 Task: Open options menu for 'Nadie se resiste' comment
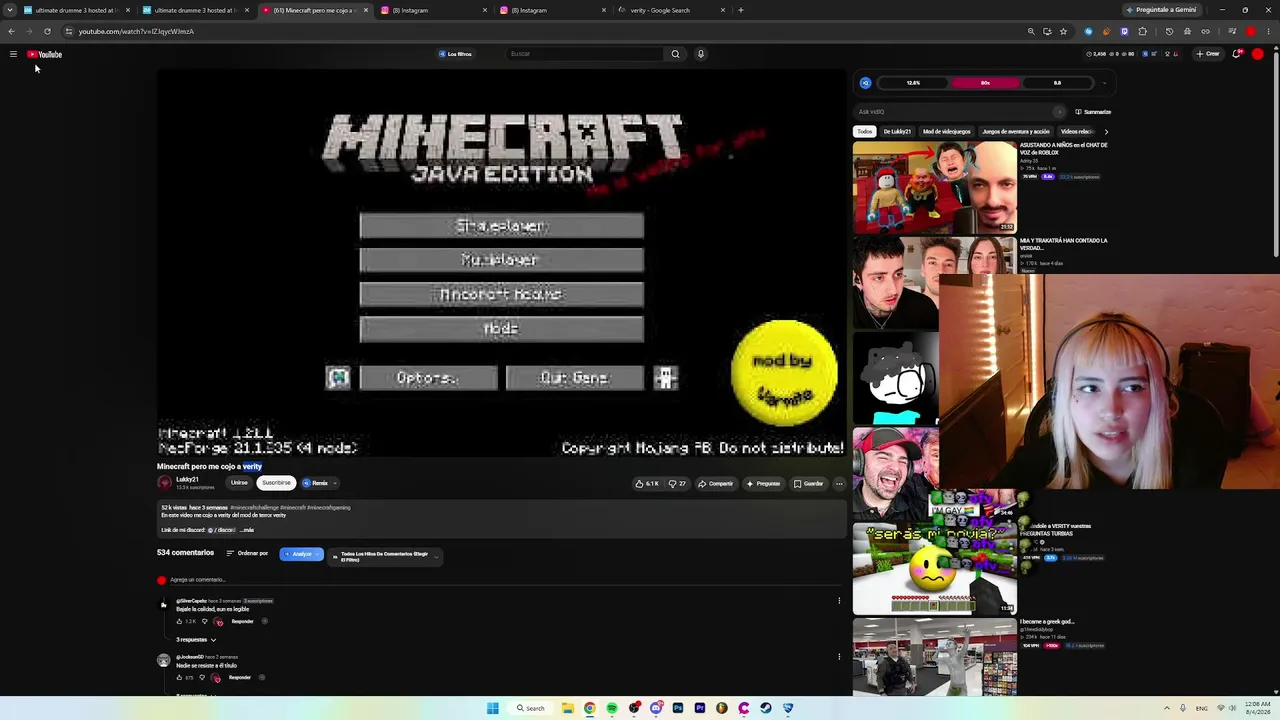point(839,657)
